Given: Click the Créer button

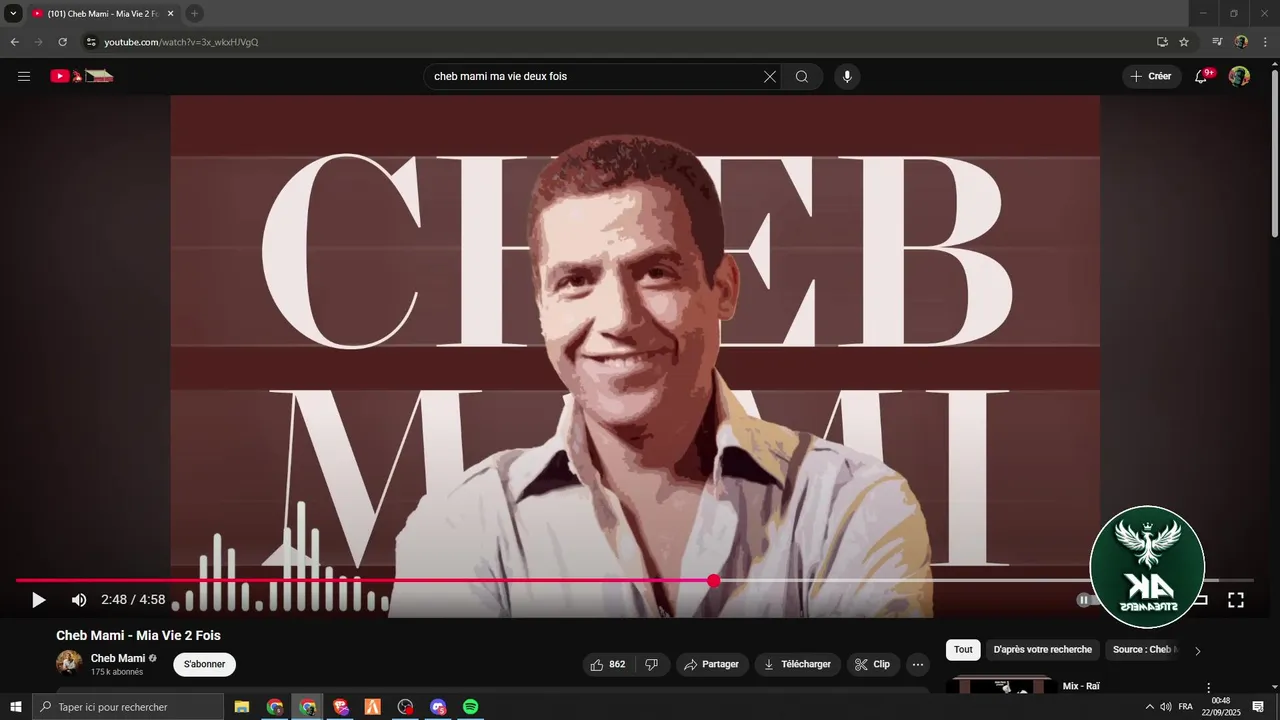Looking at the screenshot, I should point(1151,76).
